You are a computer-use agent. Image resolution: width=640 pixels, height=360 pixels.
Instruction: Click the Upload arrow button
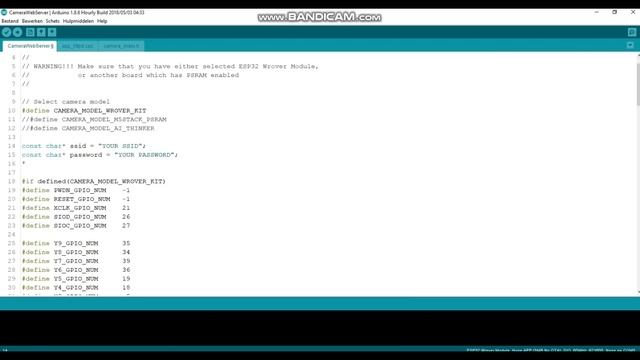(x=18, y=32)
